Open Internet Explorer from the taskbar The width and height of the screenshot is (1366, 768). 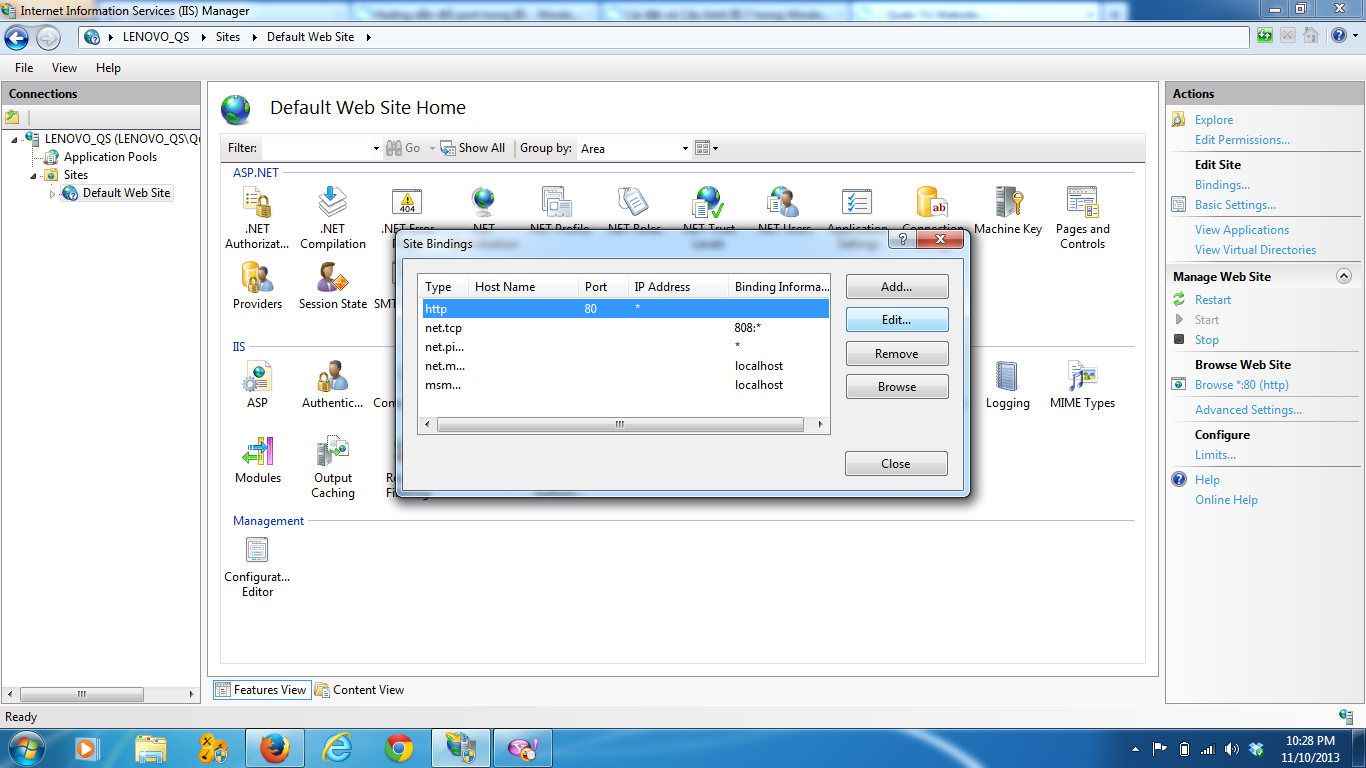pos(337,748)
